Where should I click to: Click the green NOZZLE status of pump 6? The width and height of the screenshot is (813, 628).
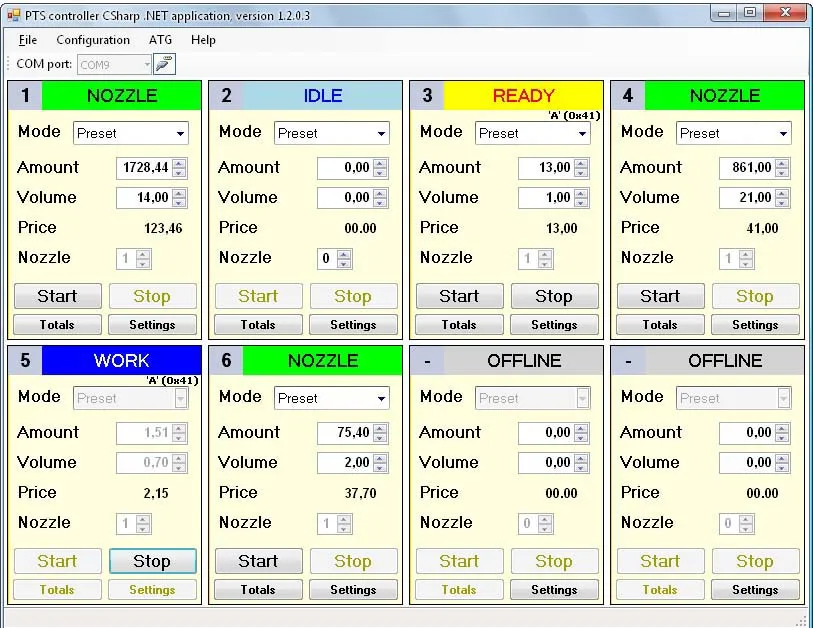pos(322,361)
